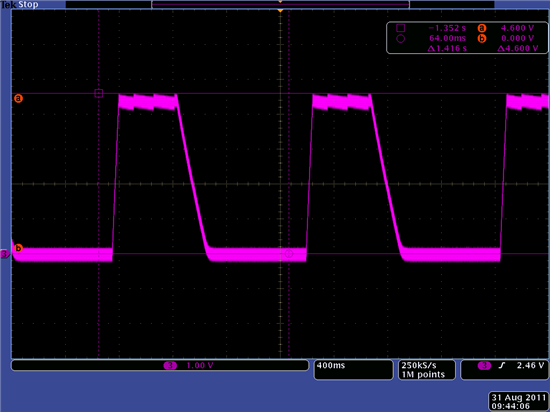Click the orange trigger position marker at top
This screenshot has width=550, height=412.
point(280,11)
